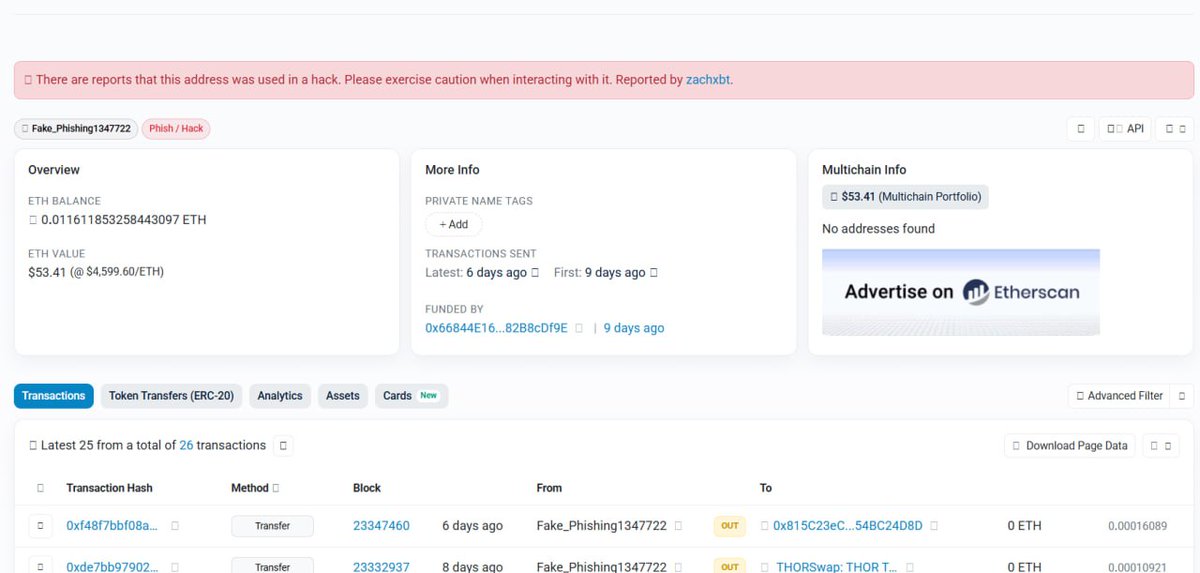Open the $53.41 Multichain Portfolio button
Viewport: 1200px width, 573px height.
[905, 197]
